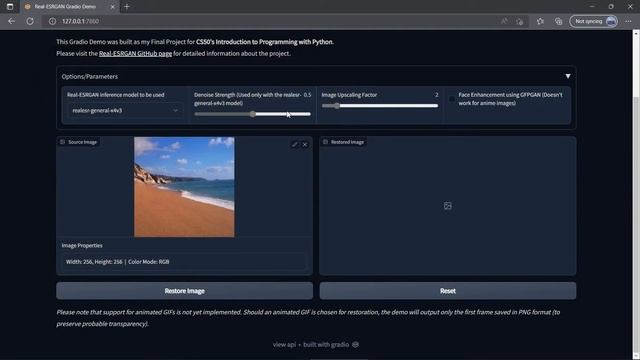Adjust the Image Upscaling Factor slider
The width and height of the screenshot is (640, 360).
tap(380, 106)
